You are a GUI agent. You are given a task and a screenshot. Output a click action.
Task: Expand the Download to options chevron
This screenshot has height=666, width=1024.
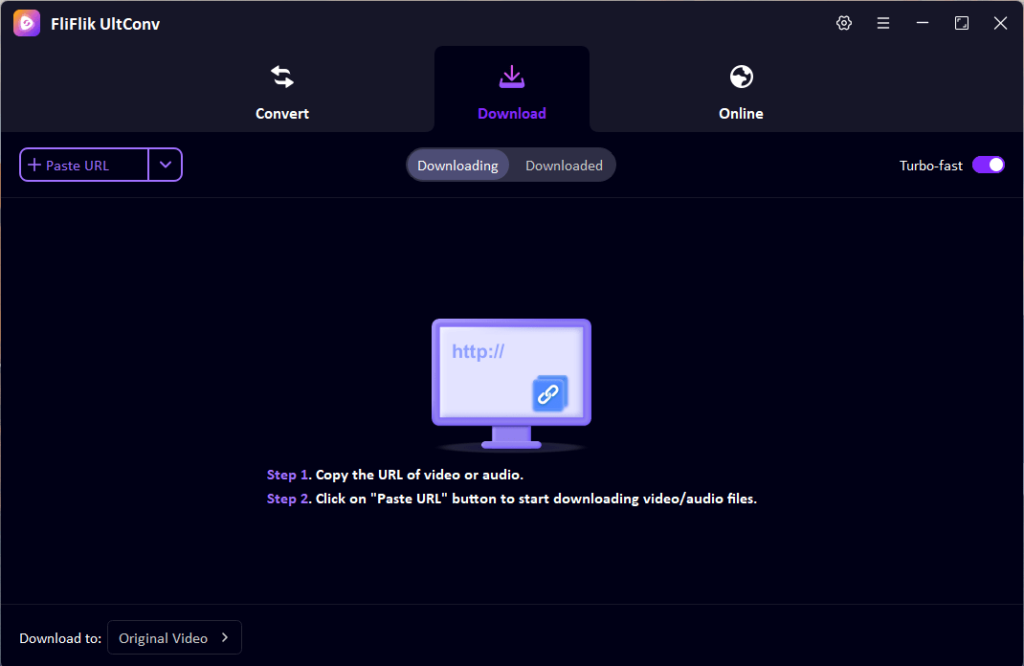click(x=225, y=637)
